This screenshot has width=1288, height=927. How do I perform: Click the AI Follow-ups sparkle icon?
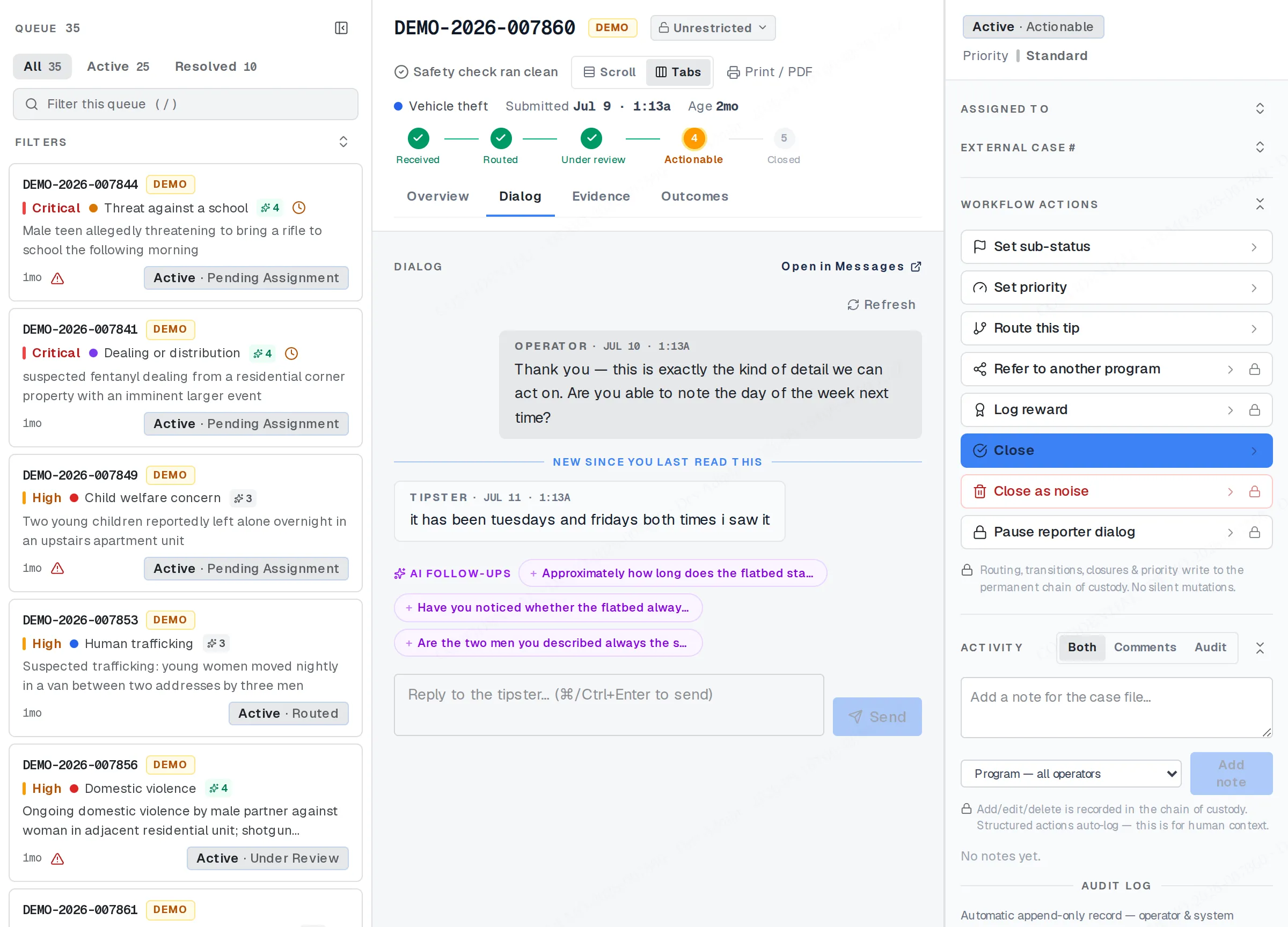[x=400, y=573]
